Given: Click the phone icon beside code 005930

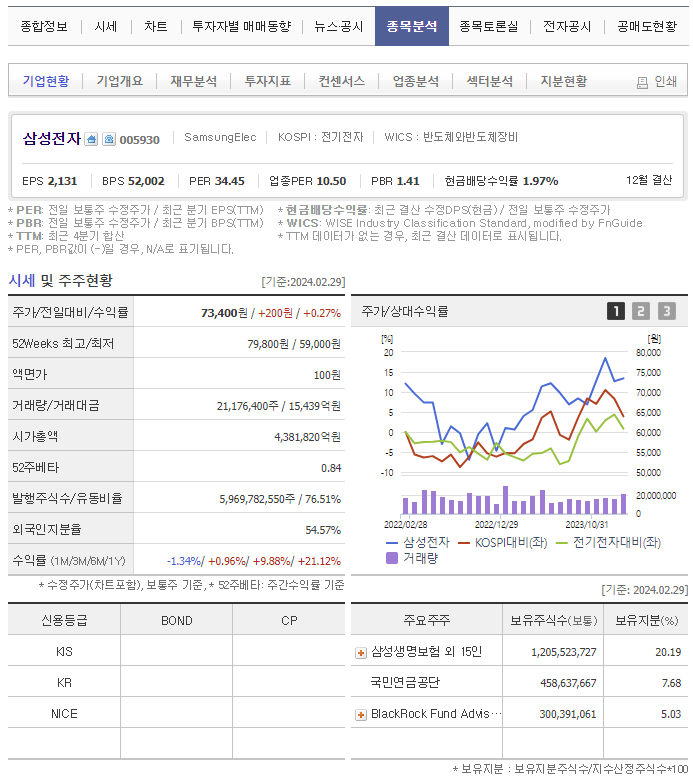Looking at the screenshot, I should [109, 139].
